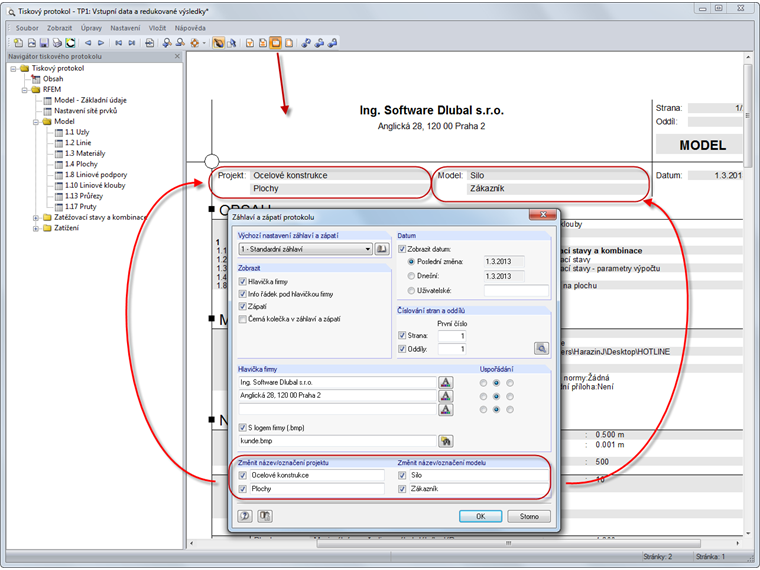Open the Soubor menu

pyautogui.click(x=27, y=28)
